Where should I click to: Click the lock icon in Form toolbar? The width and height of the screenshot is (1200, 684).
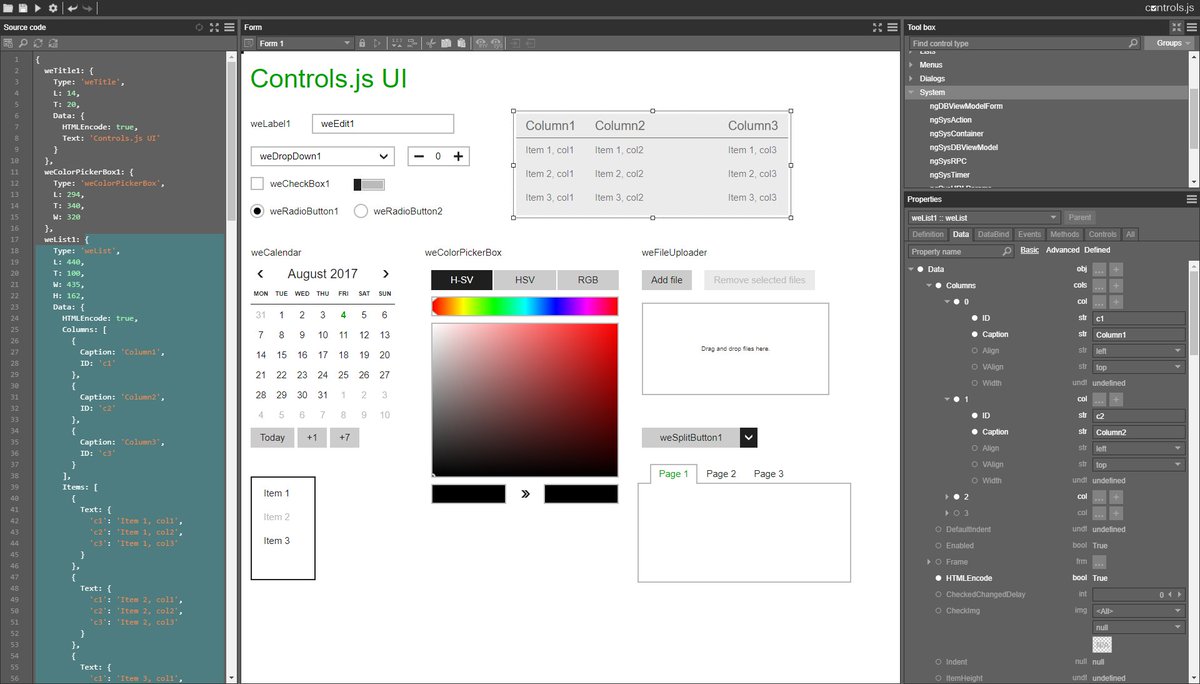point(362,43)
